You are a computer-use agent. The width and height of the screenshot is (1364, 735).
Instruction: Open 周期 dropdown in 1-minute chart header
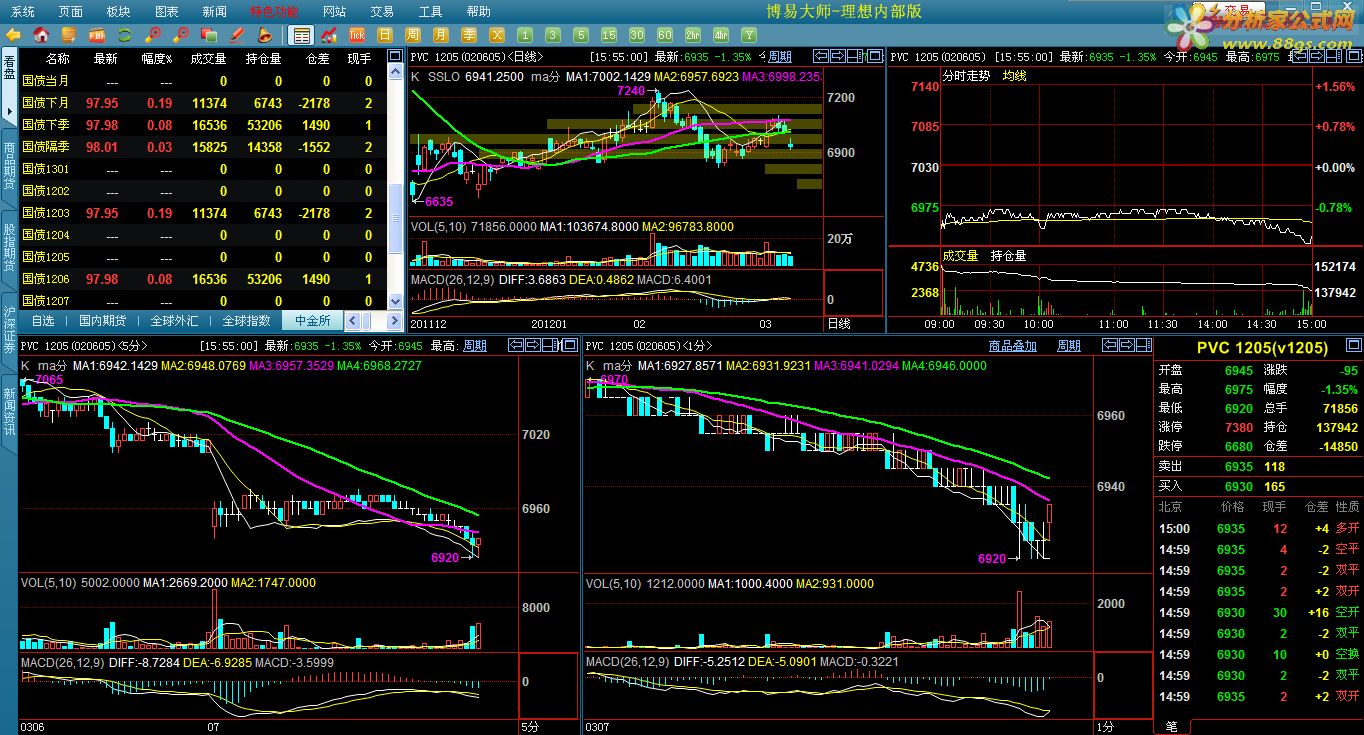click(x=1069, y=346)
